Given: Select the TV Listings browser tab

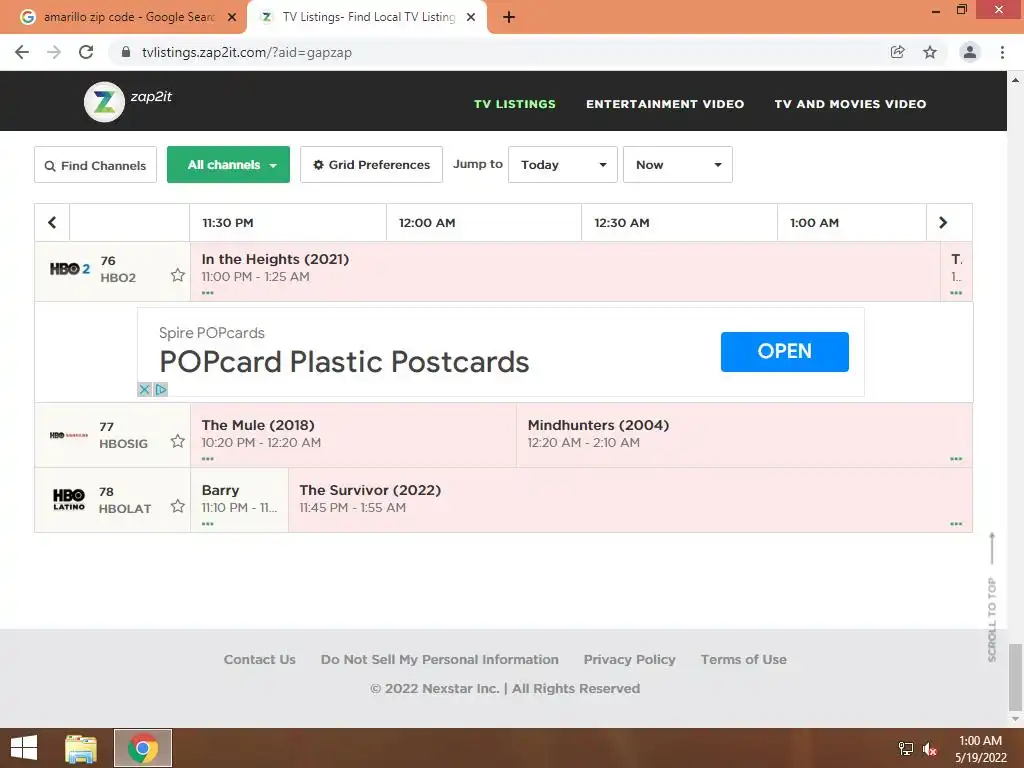Looking at the screenshot, I should (367, 18).
